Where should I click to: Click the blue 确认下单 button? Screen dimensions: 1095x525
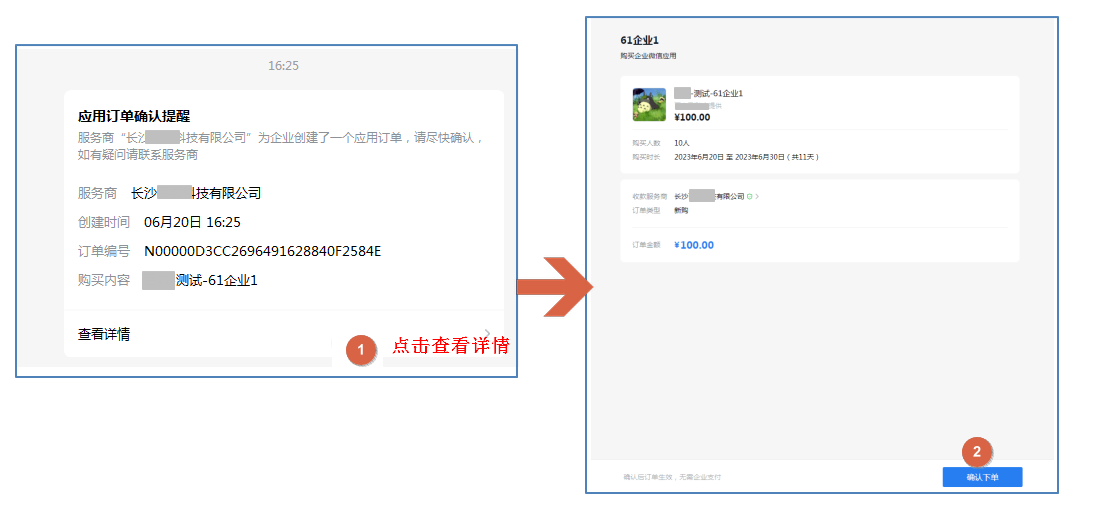click(x=981, y=478)
